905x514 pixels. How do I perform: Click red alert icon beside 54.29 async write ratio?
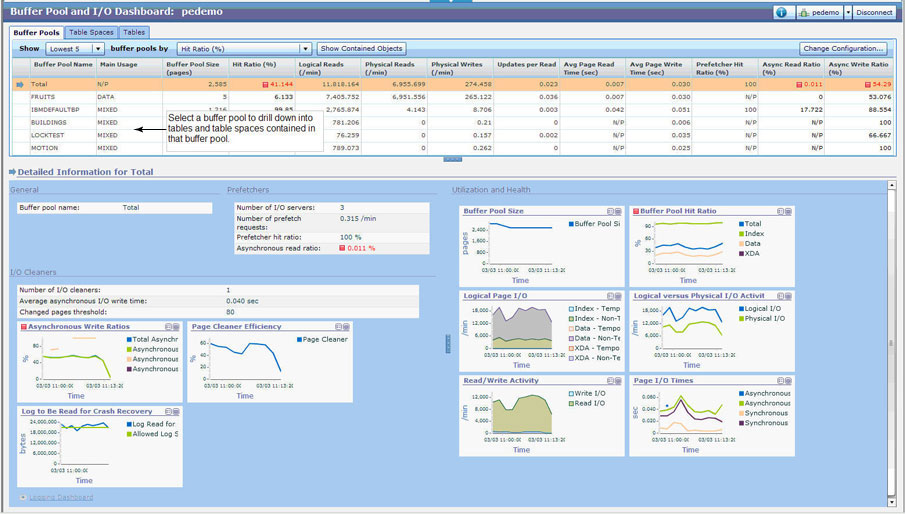(867, 85)
